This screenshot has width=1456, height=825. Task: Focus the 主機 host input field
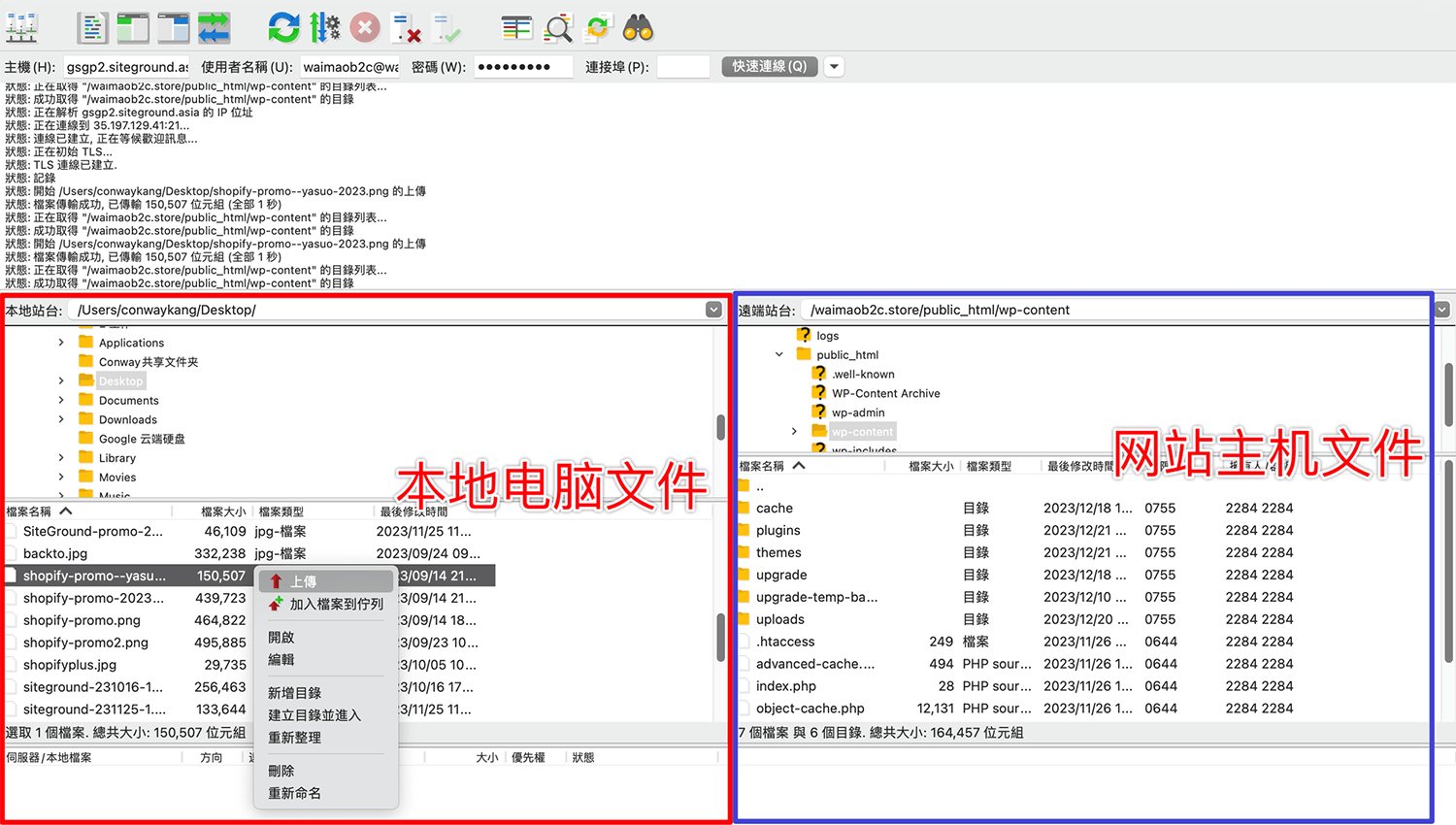point(127,67)
